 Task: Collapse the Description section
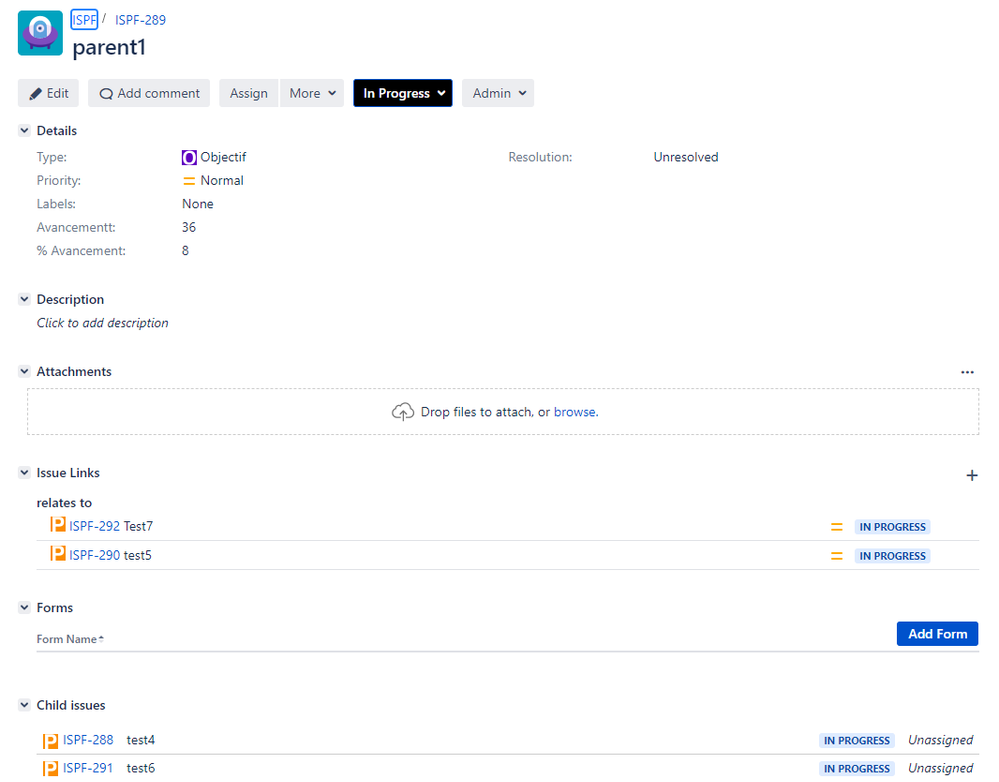24,300
